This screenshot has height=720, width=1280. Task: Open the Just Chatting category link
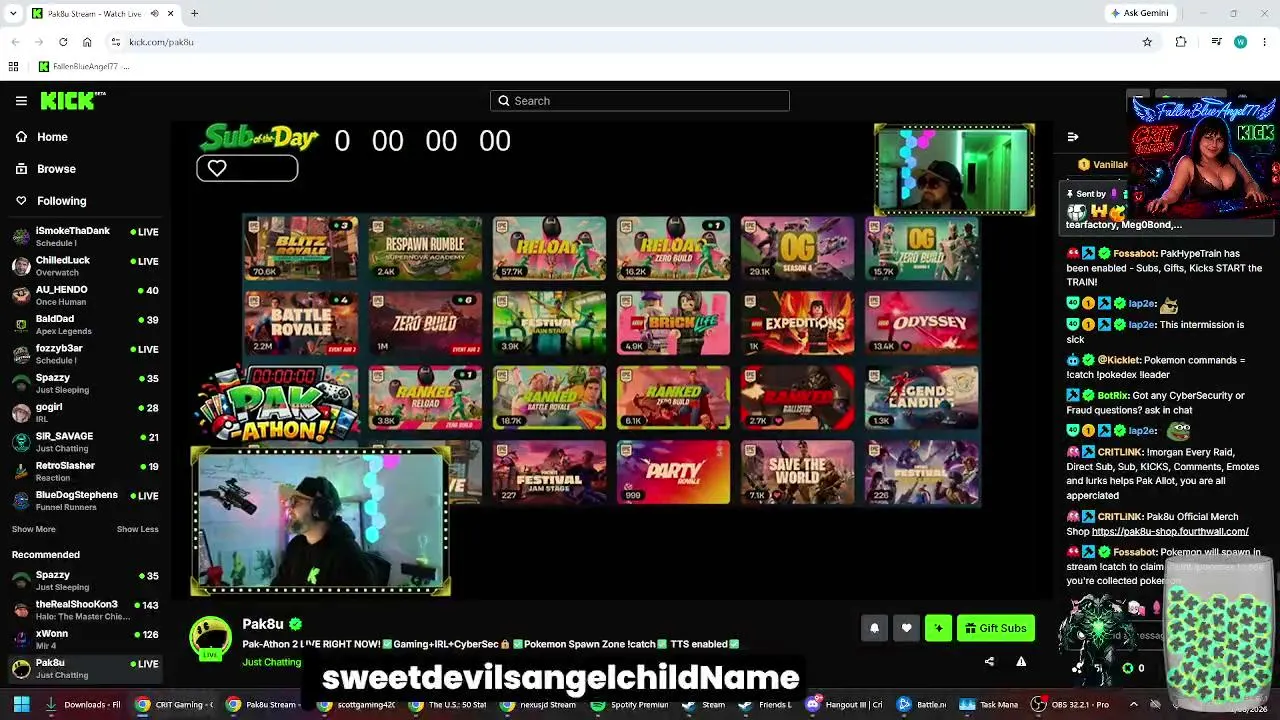click(271, 662)
